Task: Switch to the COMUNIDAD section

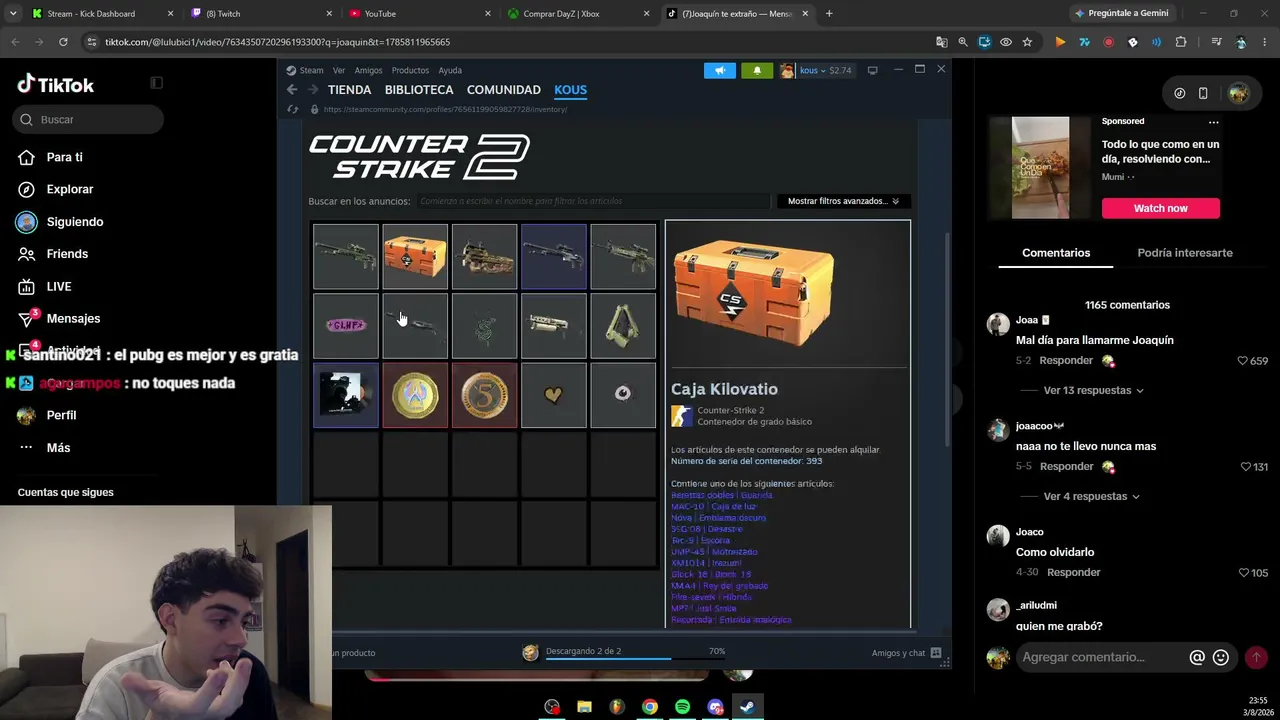Action: point(504,90)
